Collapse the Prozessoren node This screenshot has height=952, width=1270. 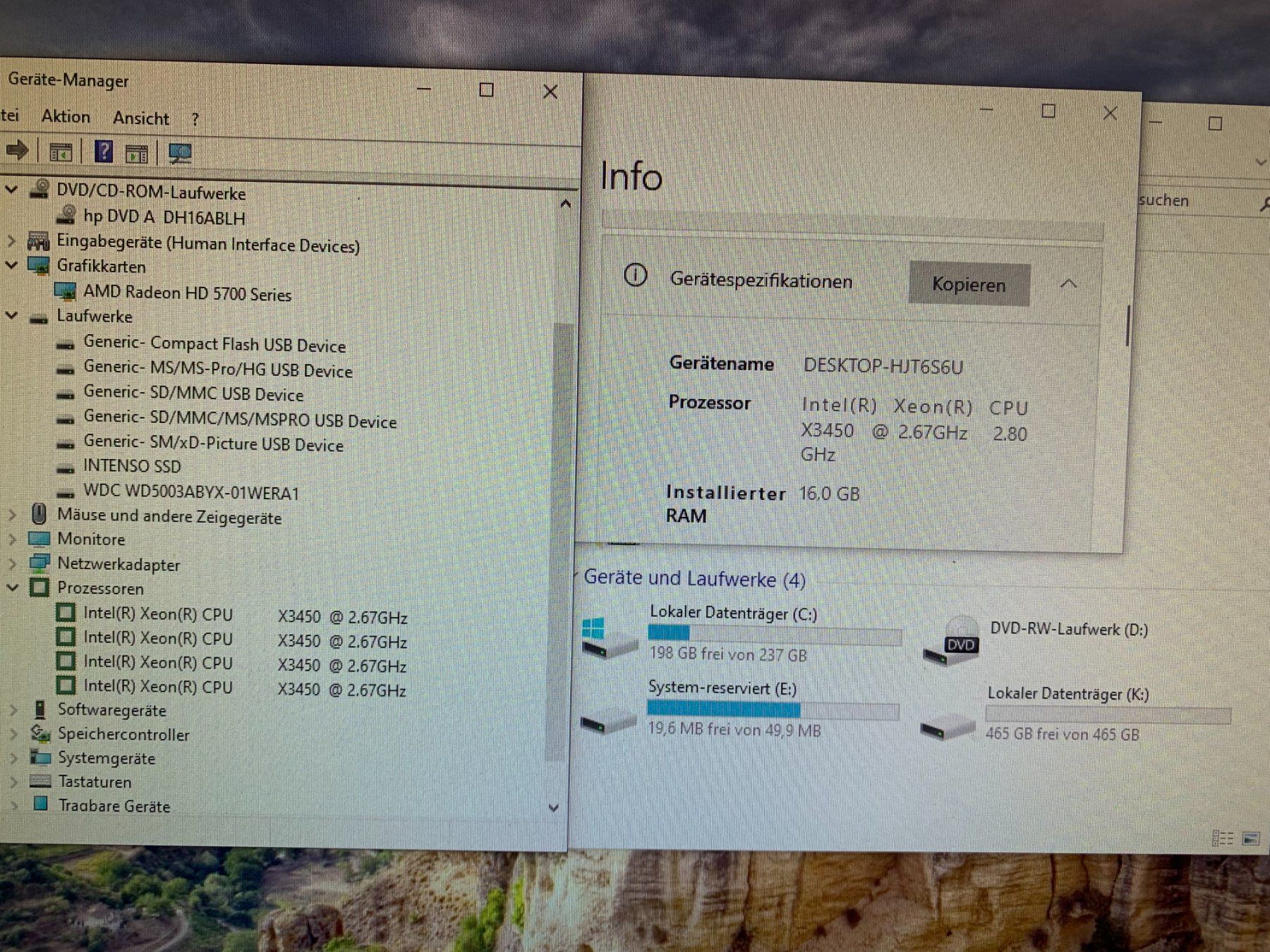[x=13, y=587]
